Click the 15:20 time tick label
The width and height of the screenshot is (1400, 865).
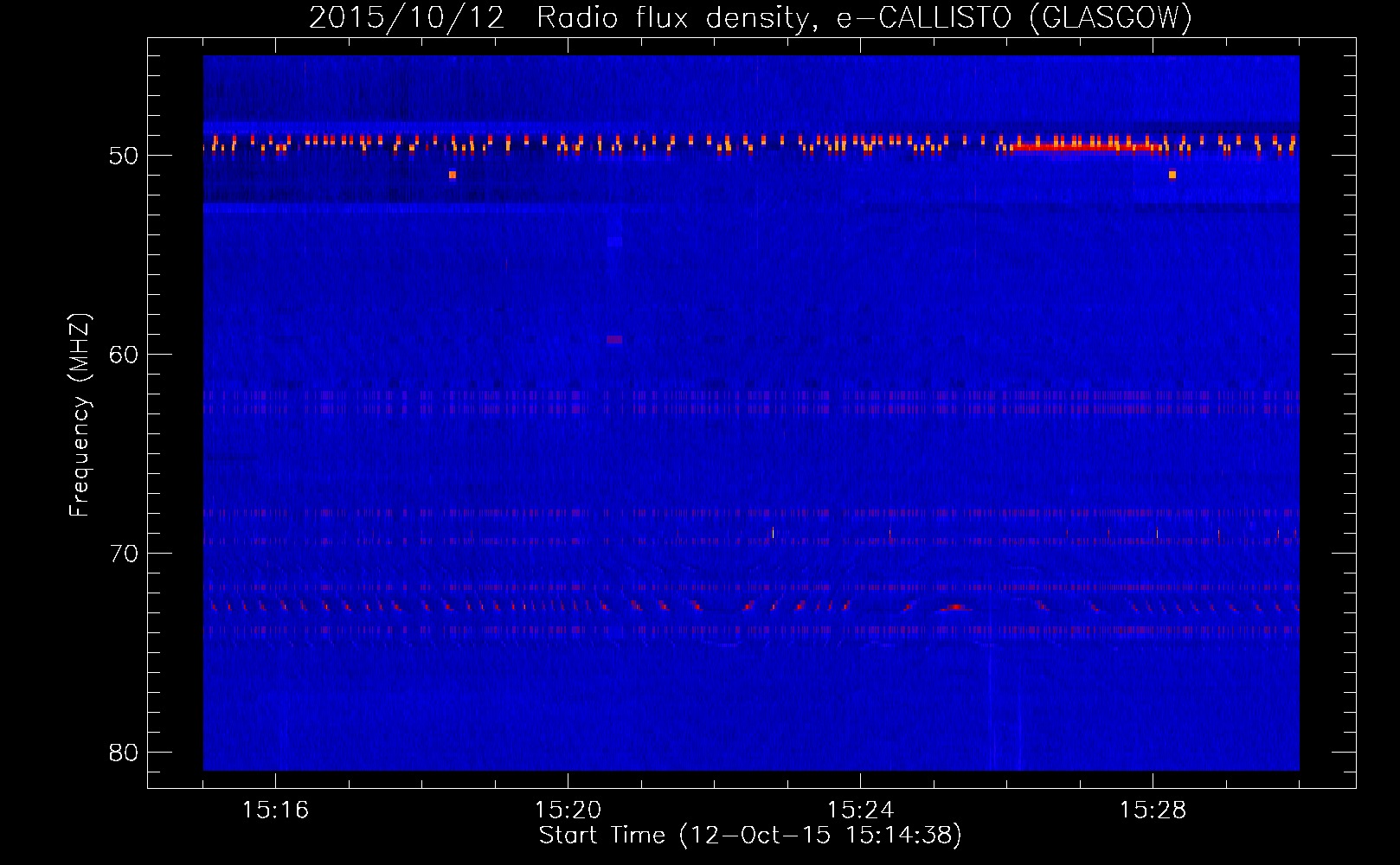(x=568, y=811)
